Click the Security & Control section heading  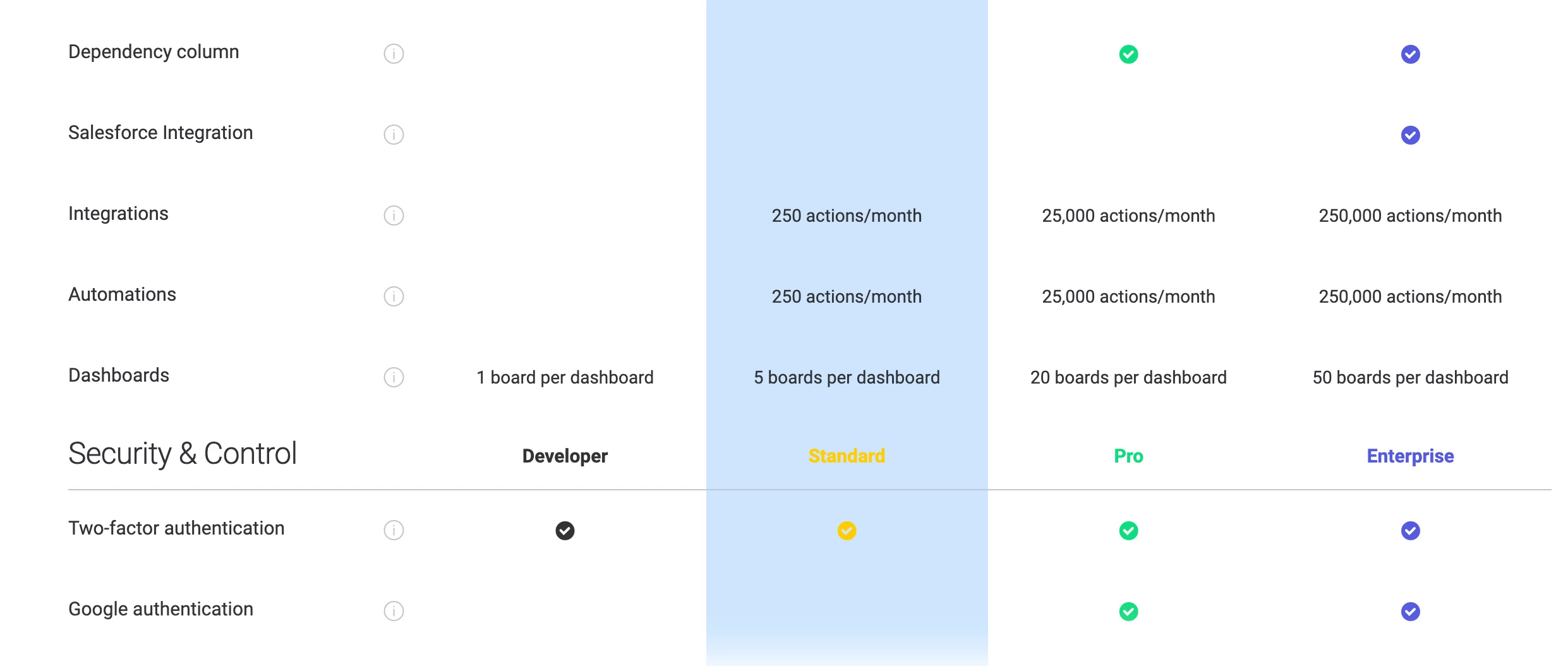coord(183,454)
